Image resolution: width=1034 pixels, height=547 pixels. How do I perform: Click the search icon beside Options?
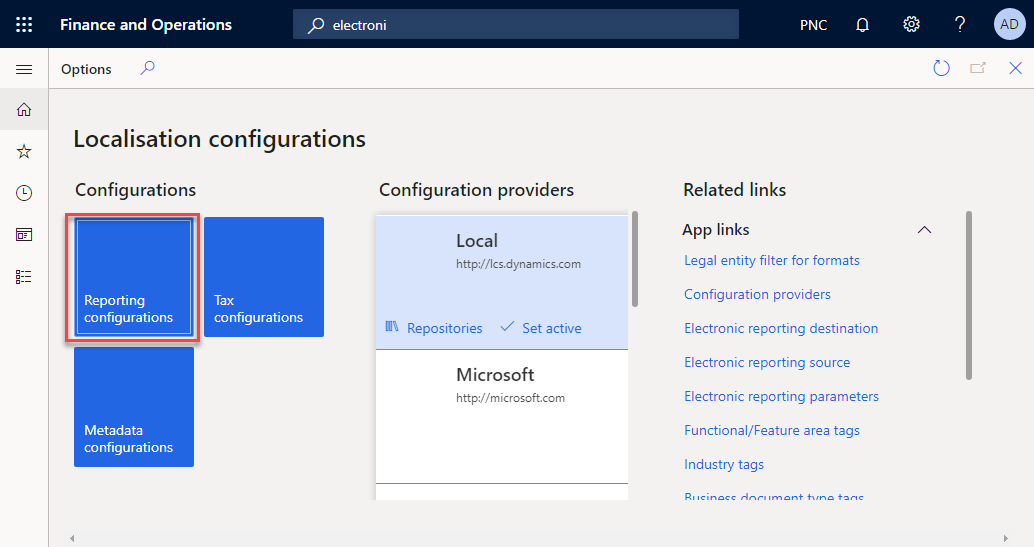pyautogui.click(x=147, y=68)
